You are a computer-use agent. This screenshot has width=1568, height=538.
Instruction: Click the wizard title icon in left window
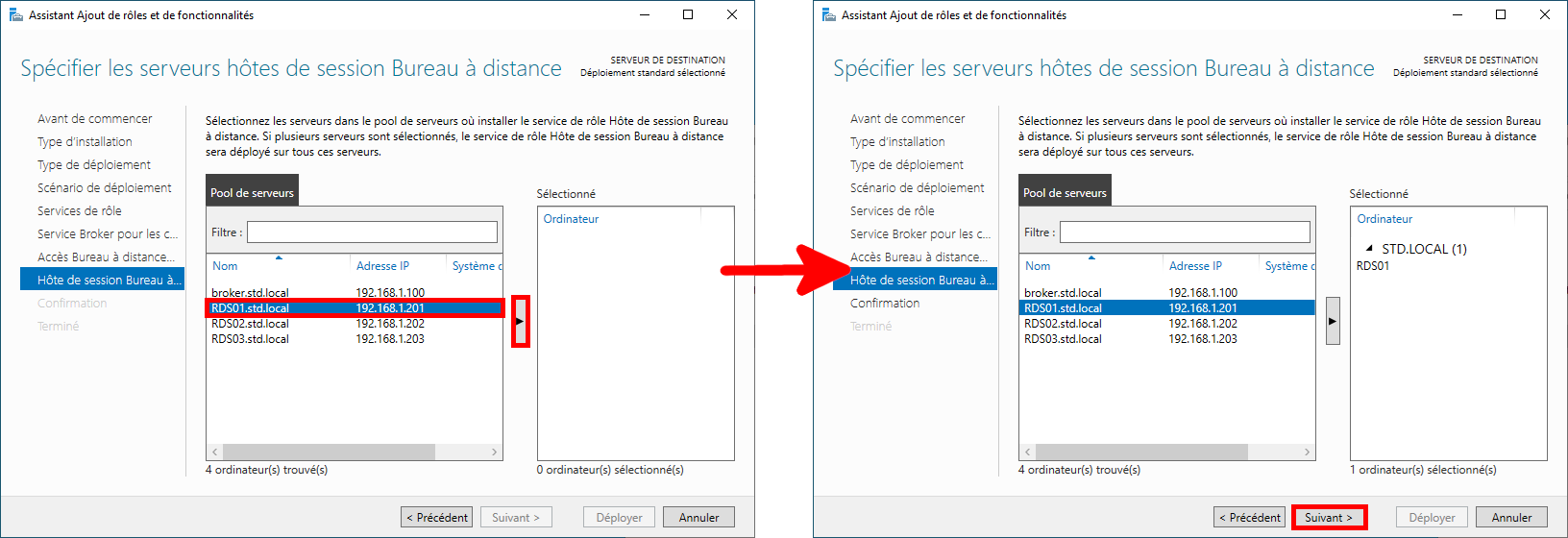click(15, 14)
